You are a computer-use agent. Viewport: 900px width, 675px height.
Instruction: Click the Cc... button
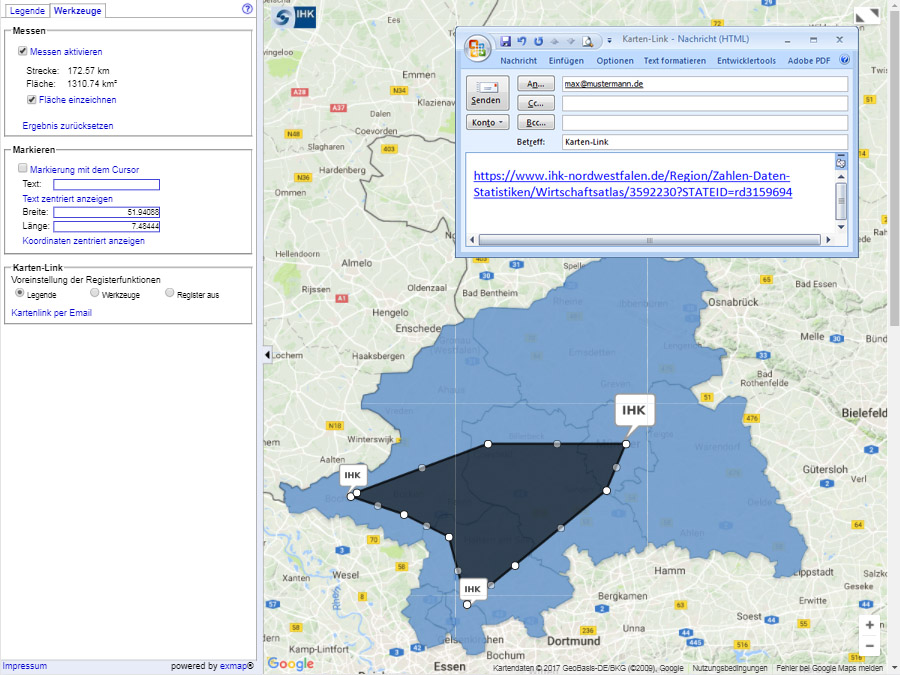[x=536, y=103]
